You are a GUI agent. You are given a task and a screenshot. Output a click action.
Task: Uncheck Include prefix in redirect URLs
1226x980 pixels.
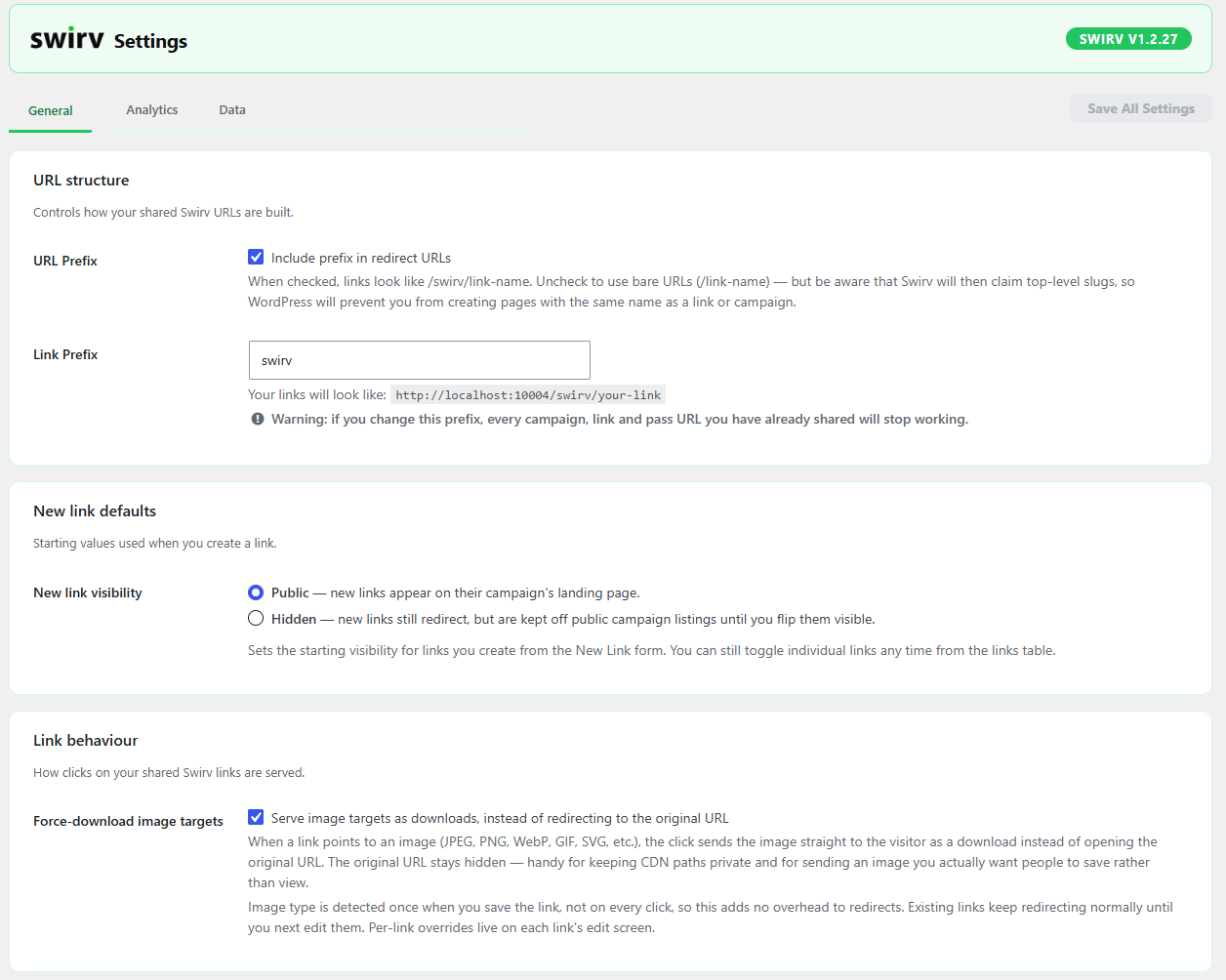(x=256, y=257)
